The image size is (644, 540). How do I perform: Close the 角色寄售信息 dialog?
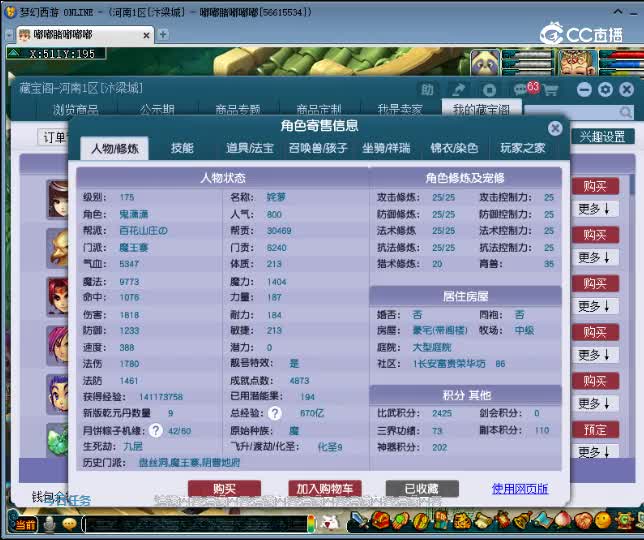(x=555, y=129)
